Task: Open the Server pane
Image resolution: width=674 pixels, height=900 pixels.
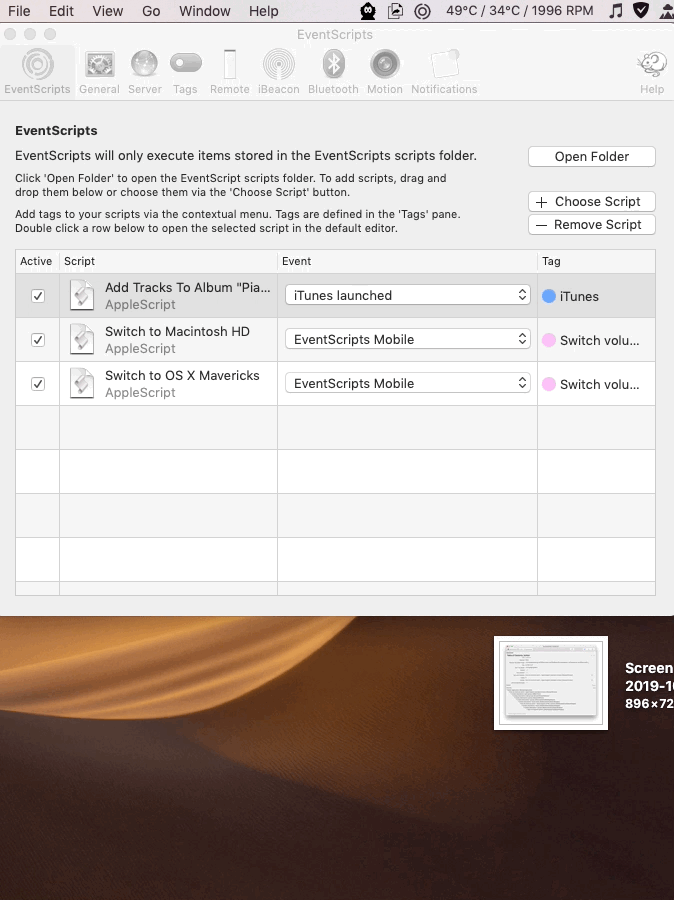Action: pyautogui.click(x=145, y=72)
